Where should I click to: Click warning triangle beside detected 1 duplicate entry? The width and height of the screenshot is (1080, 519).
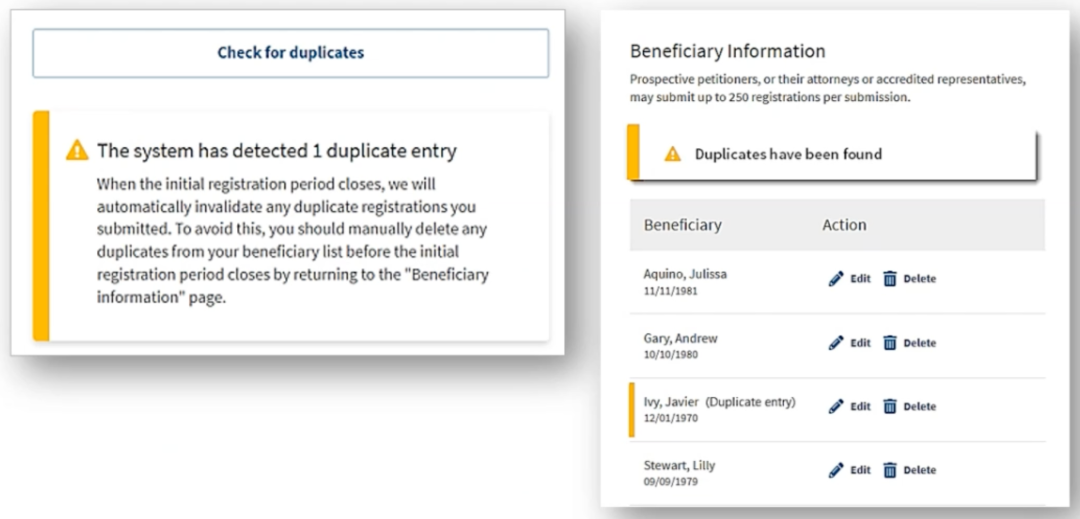(77, 151)
